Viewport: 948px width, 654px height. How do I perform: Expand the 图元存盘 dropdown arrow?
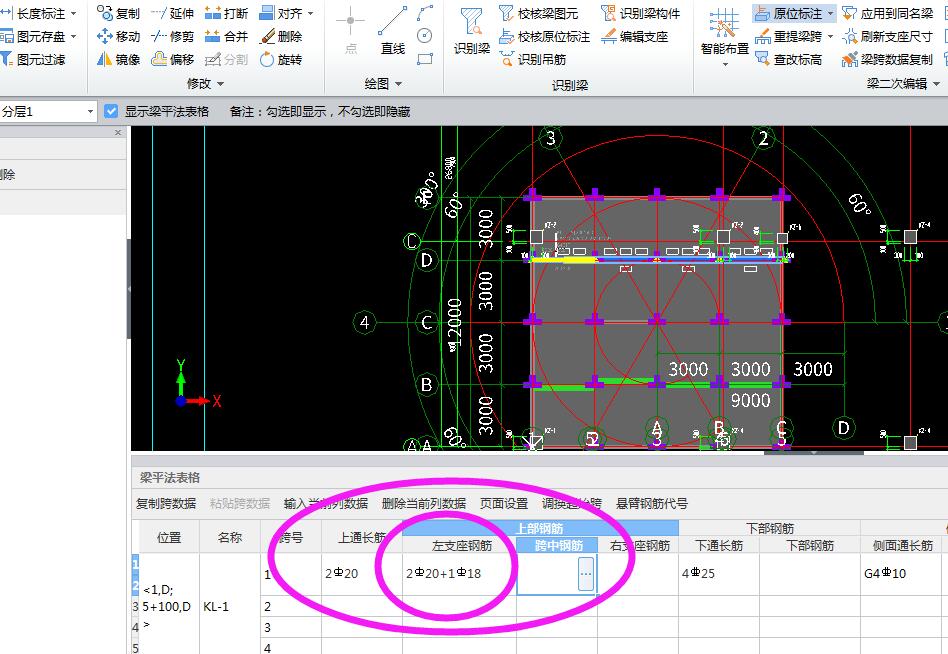point(74,36)
